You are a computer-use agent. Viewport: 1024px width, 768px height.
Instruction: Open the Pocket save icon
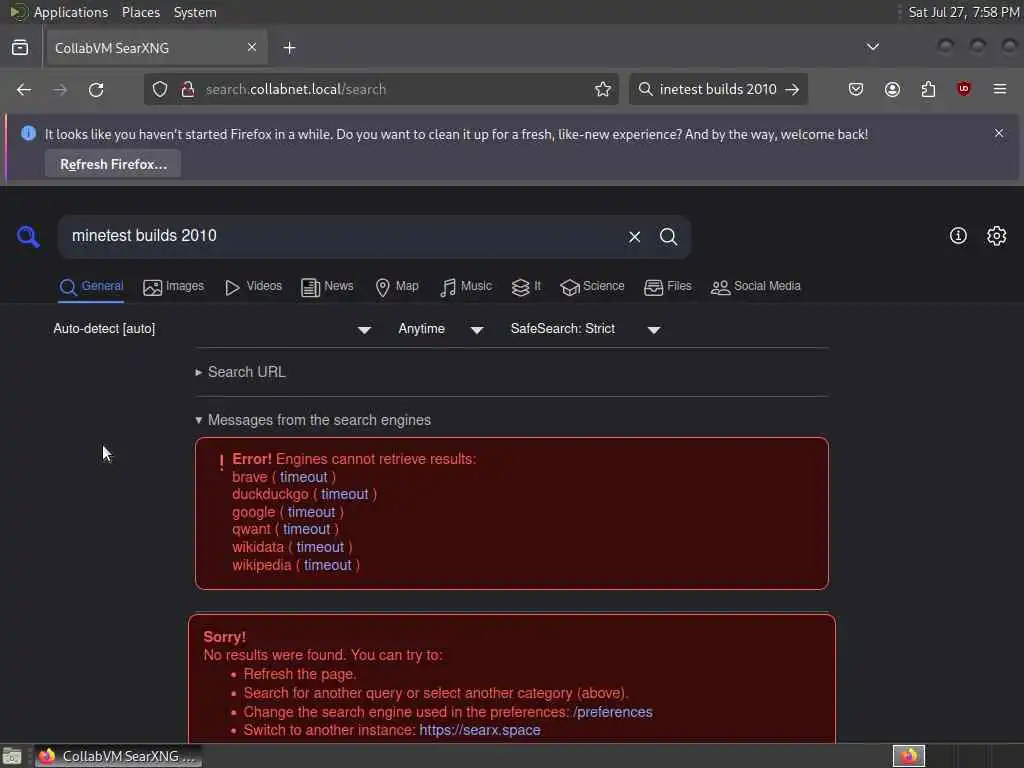856,89
